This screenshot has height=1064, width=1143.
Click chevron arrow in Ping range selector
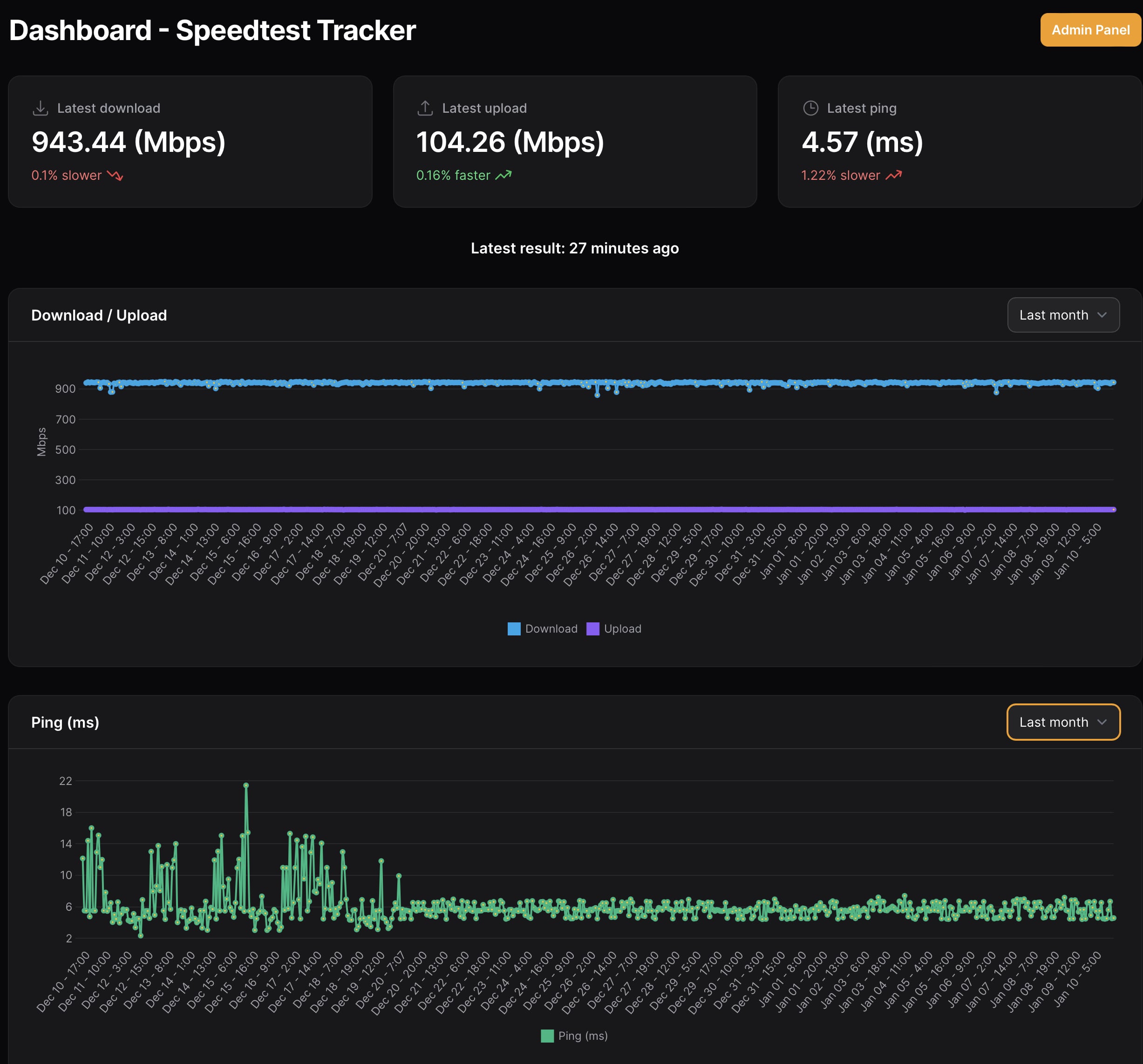click(1102, 723)
